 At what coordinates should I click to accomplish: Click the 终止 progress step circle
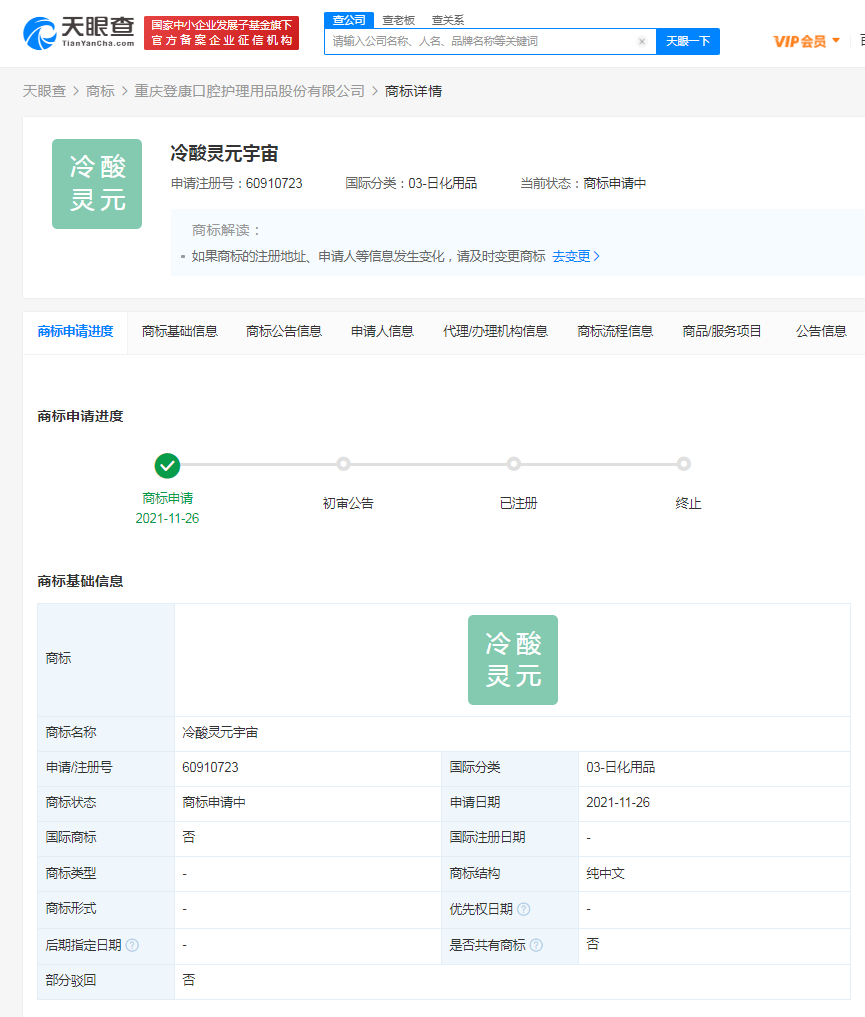[683, 464]
